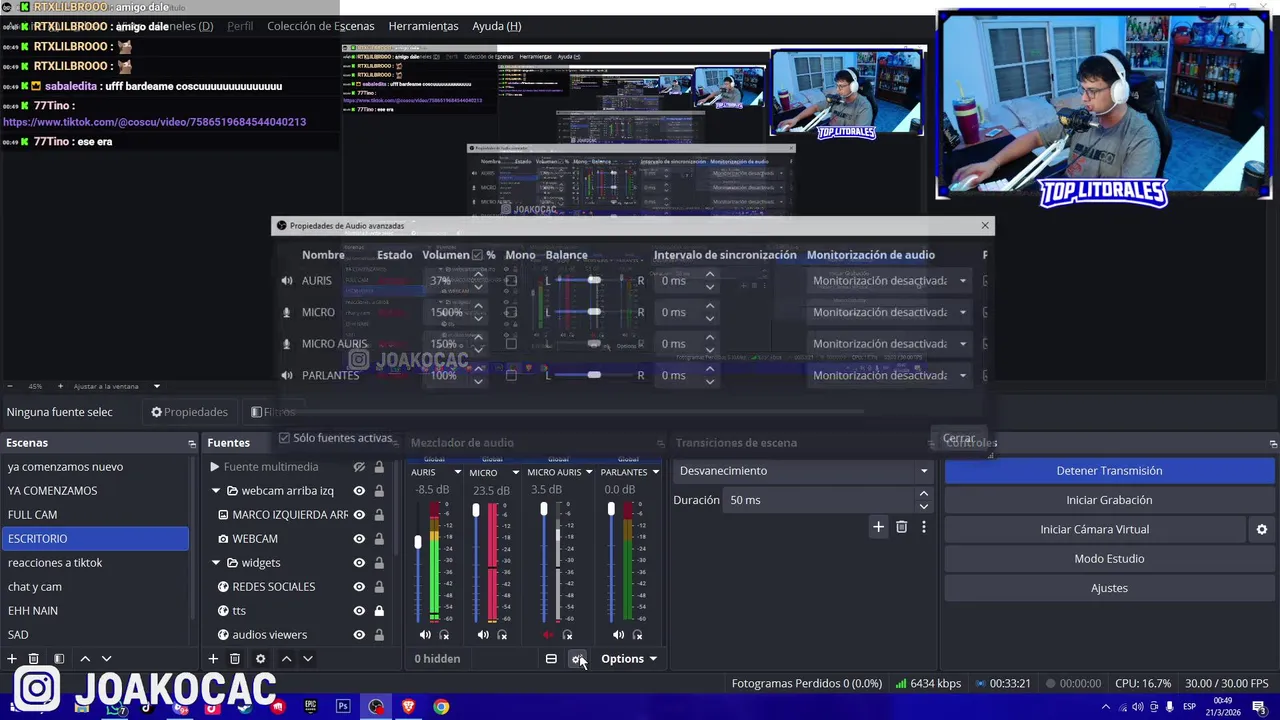
Task: Open Brave browser from the taskbar
Action: pyautogui.click(x=408, y=707)
